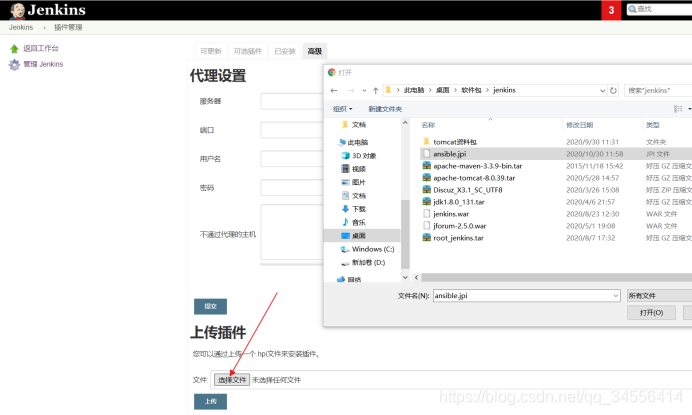Click the 上传 upload button
Viewport: 692px width, 415px height.
[x=211, y=401]
